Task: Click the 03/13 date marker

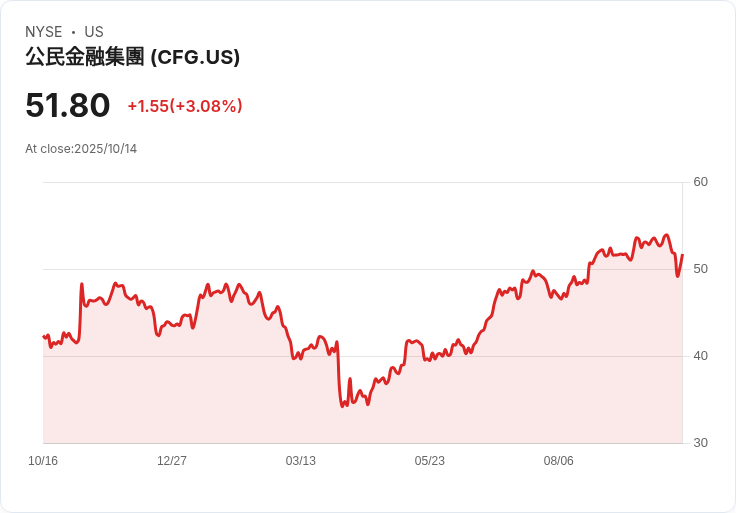Action: (301, 461)
